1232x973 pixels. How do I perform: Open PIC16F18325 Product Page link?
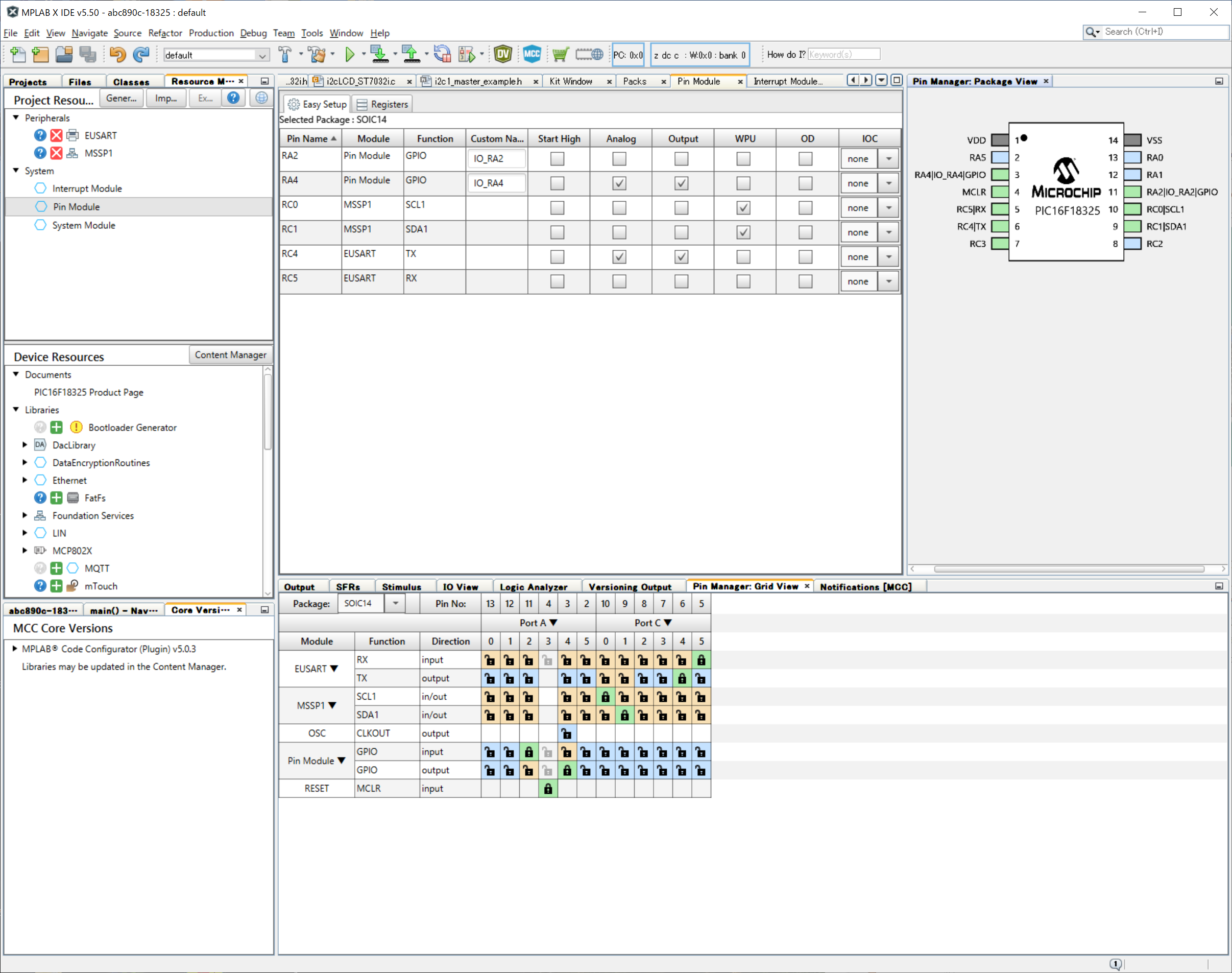point(89,392)
